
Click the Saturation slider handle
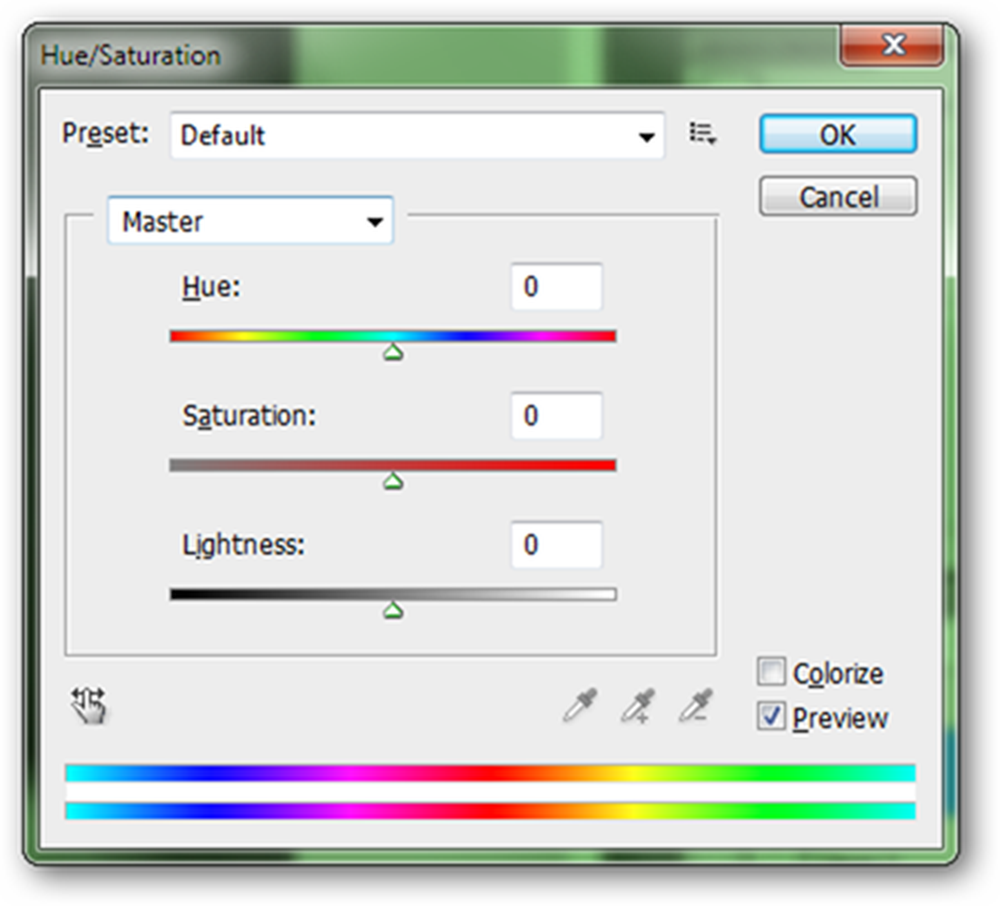coord(393,481)
